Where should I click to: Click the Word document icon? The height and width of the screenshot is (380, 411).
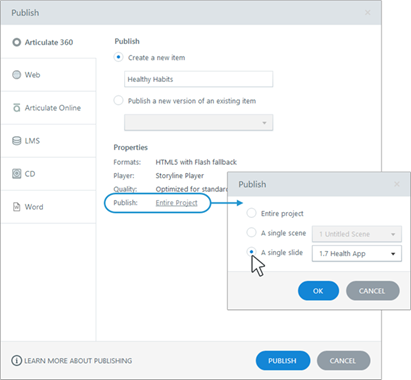coord(16,207)
